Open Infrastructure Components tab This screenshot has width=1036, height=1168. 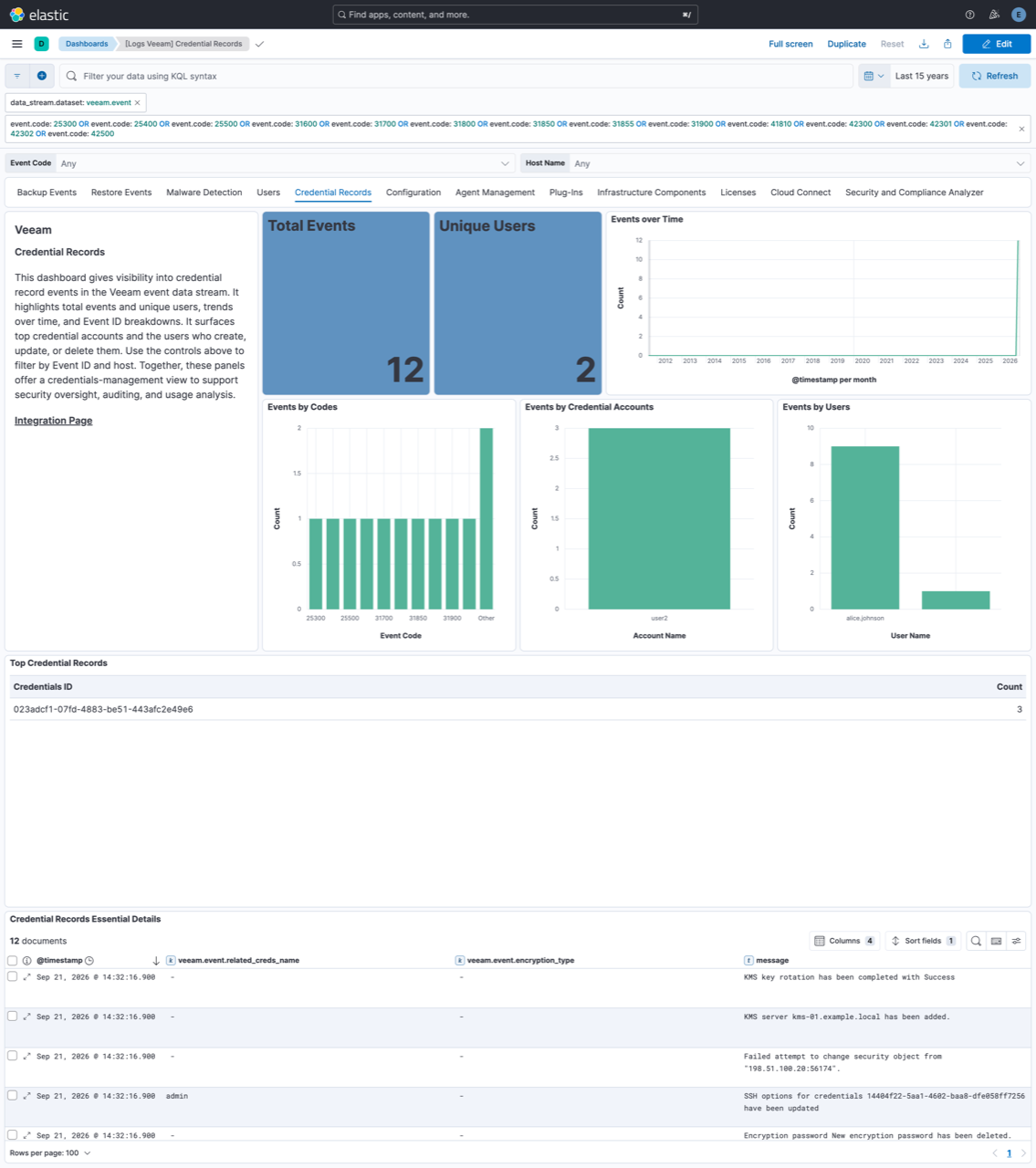652,193
